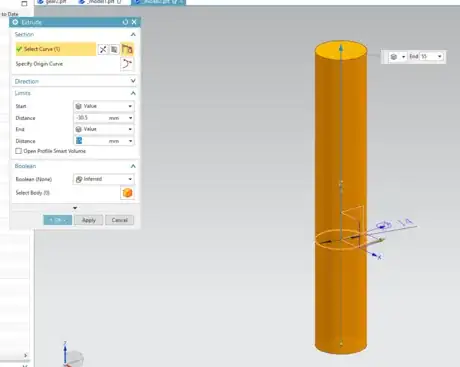Viewport: 460px width, 367px height.
Task: Collapse the Section group
Action: (133, 35)
